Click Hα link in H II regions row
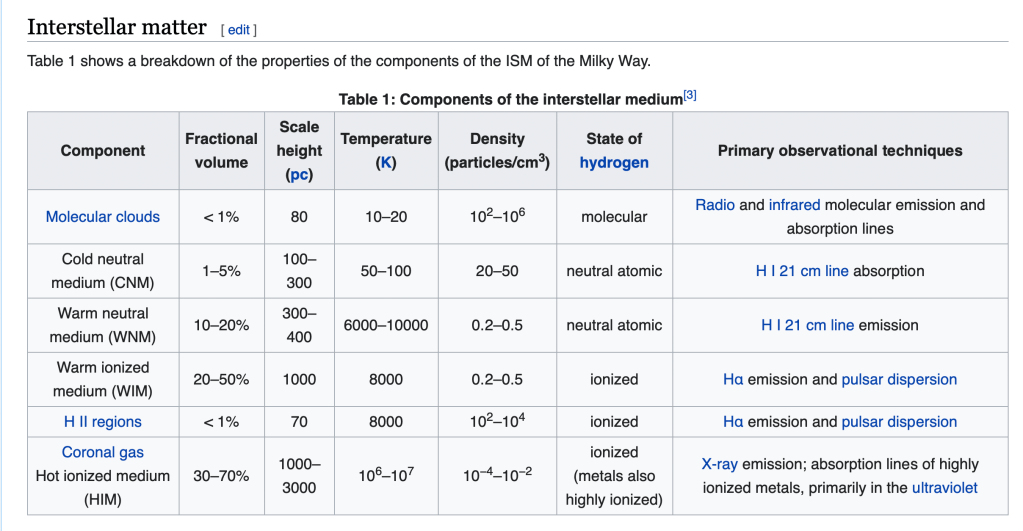 click(733, 422)
